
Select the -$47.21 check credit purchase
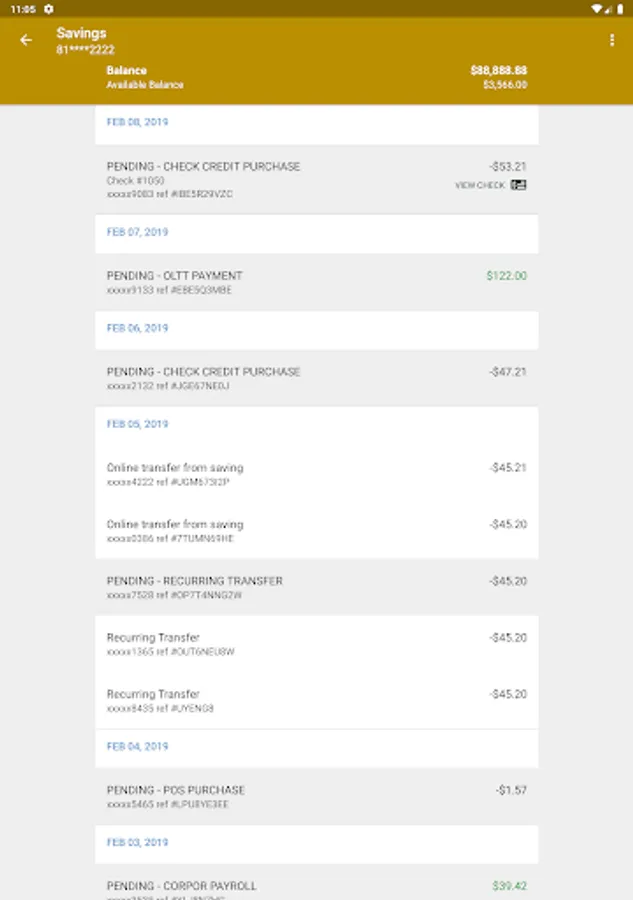[x=316, y=378]
